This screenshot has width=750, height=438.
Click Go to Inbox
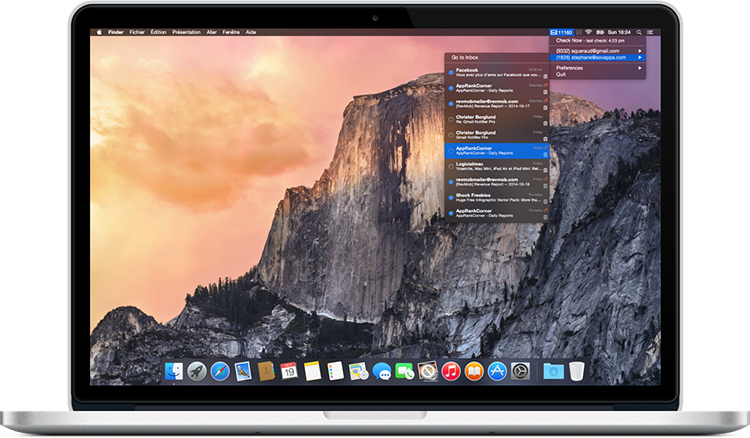coord(467,57)
